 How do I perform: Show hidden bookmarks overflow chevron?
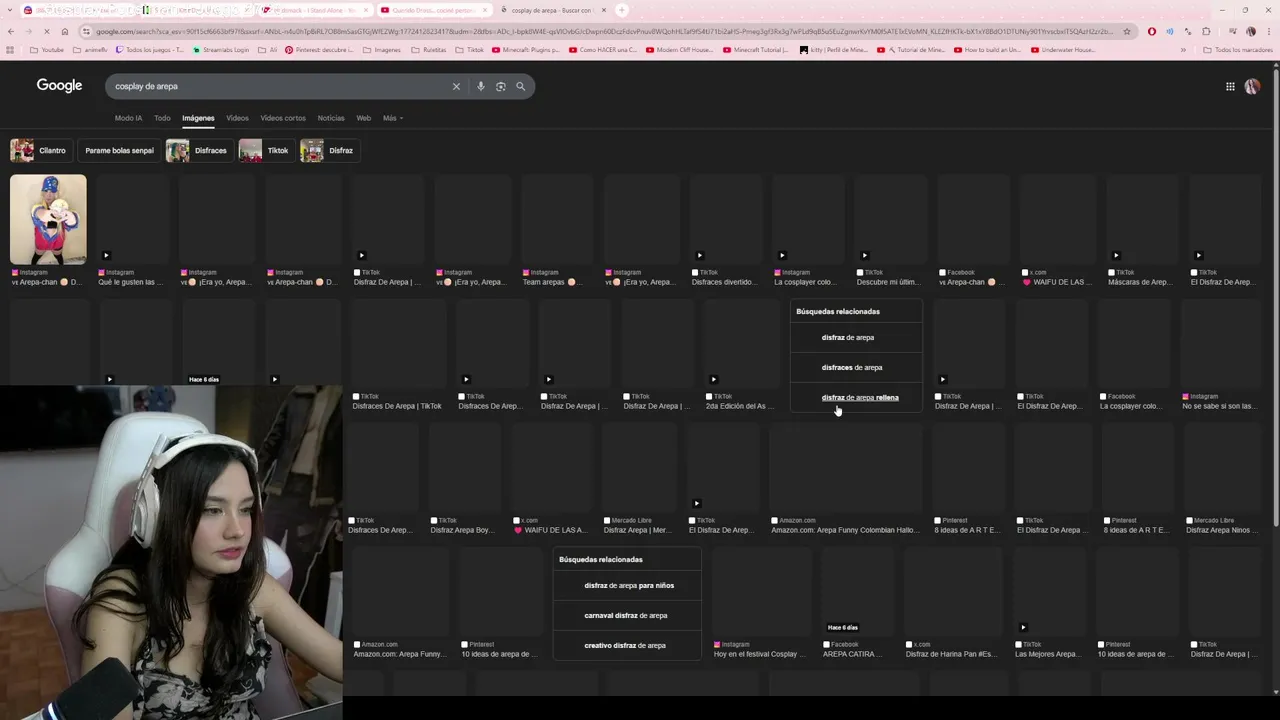click(x=1183, y=50)
